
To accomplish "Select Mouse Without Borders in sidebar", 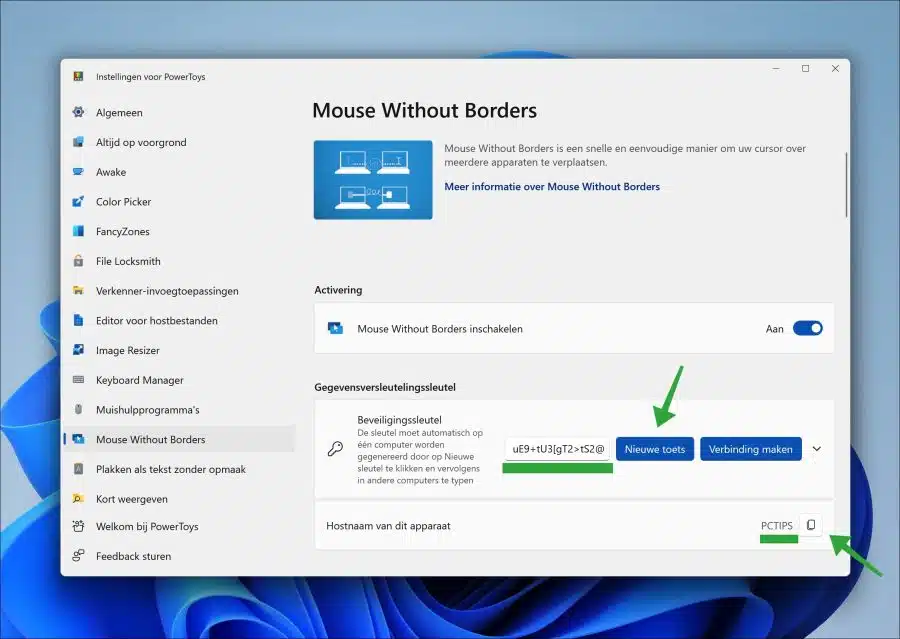I will point(179,439).
